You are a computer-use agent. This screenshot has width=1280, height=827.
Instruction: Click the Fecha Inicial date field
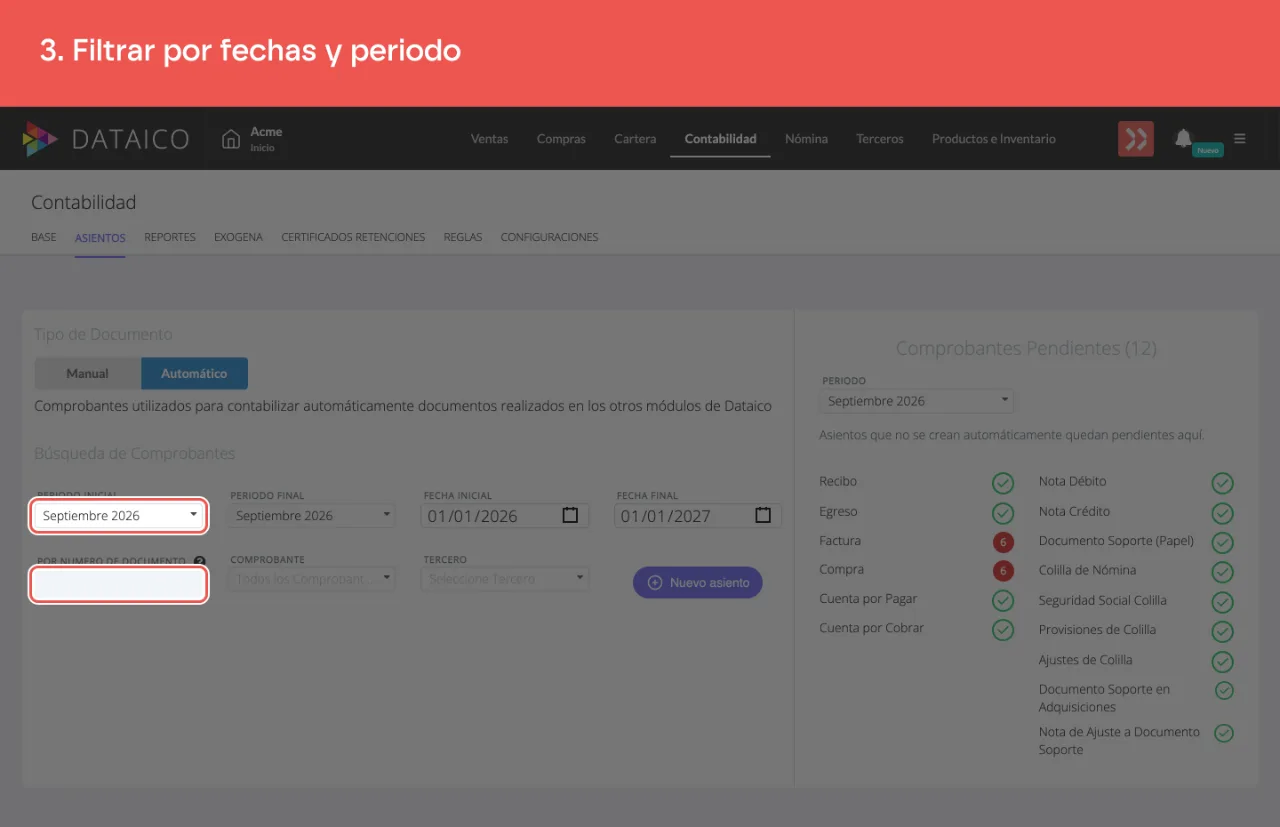[x=506, y=516]
